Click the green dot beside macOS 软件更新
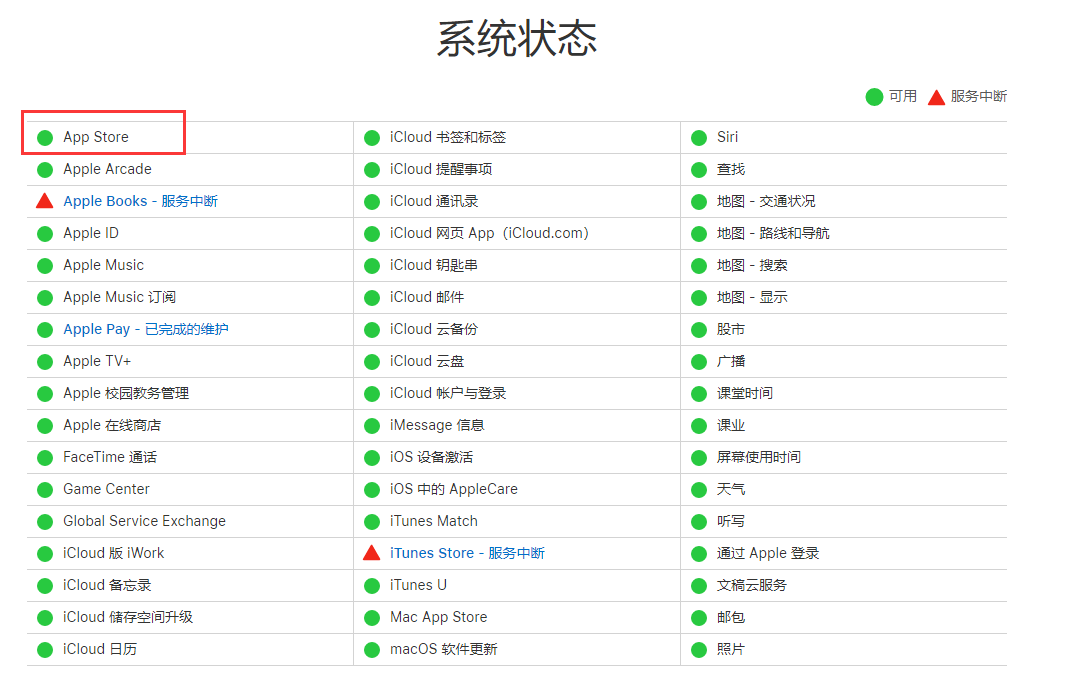Viewport: 1066px width, 681px height. pos(371,649)
